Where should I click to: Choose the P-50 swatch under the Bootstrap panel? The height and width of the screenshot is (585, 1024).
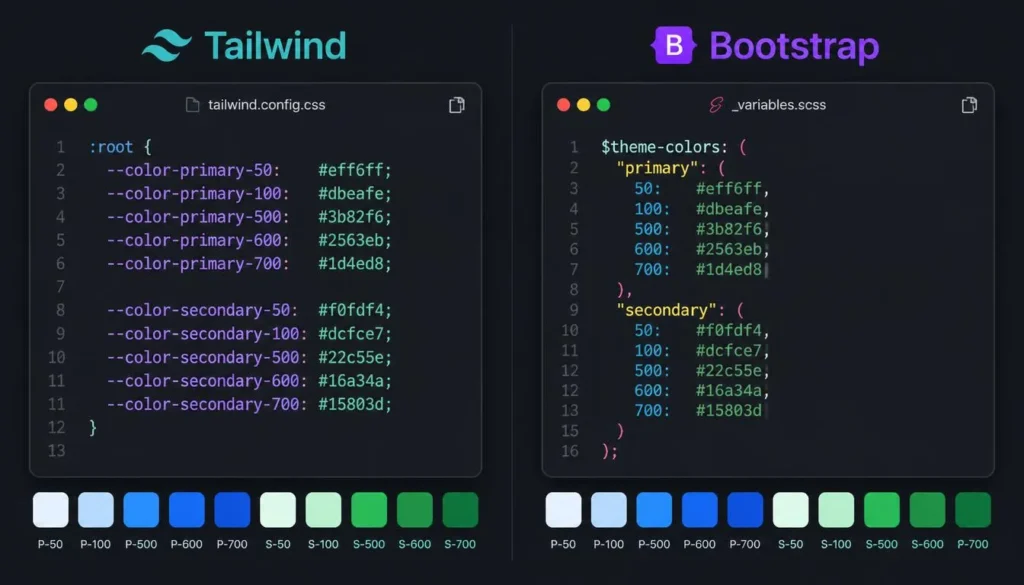point(564,510)
